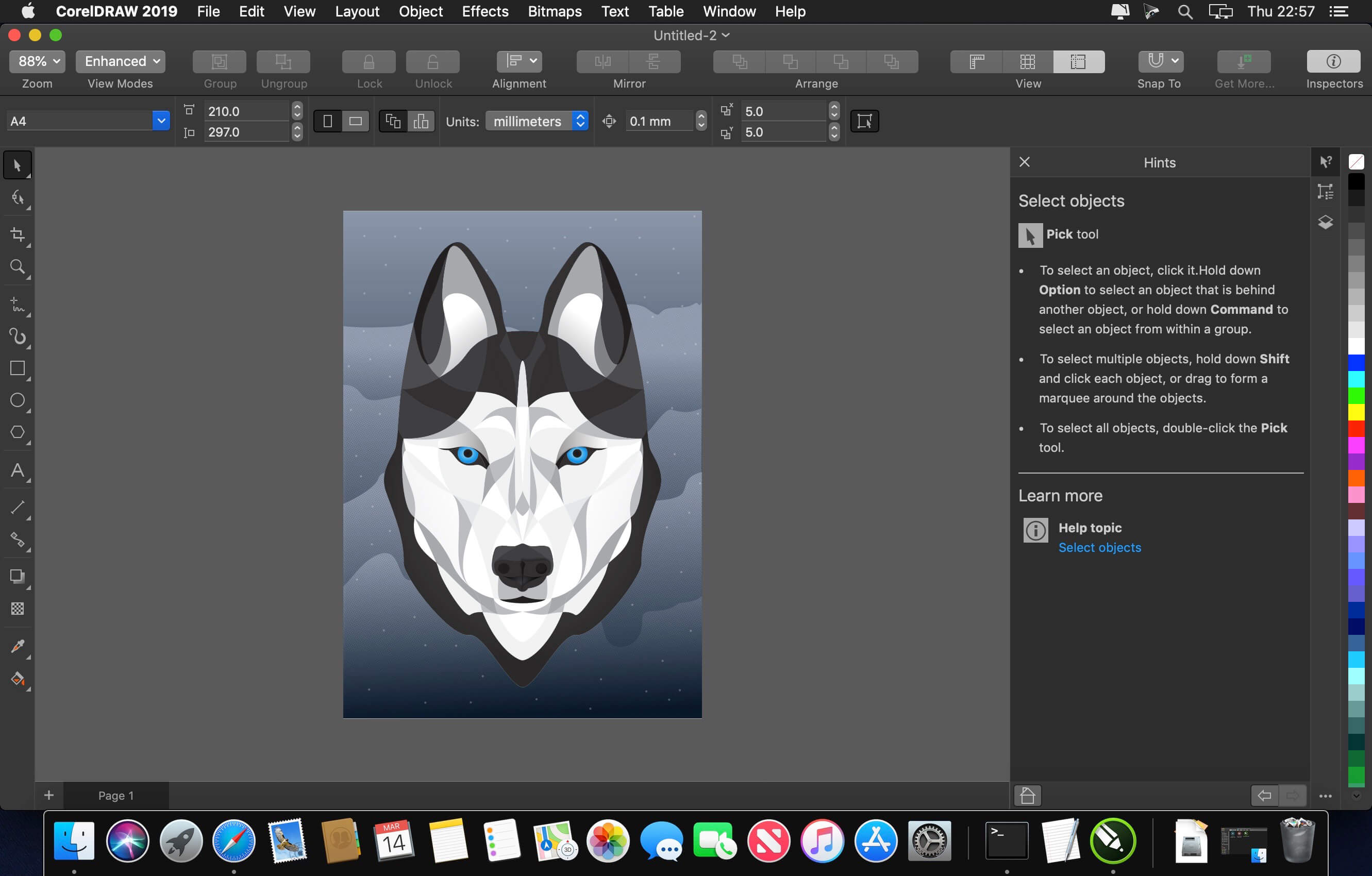This screenshot has height=876, width=1372.
Task: Select the Polygon tool
Action: coord(17,432)
